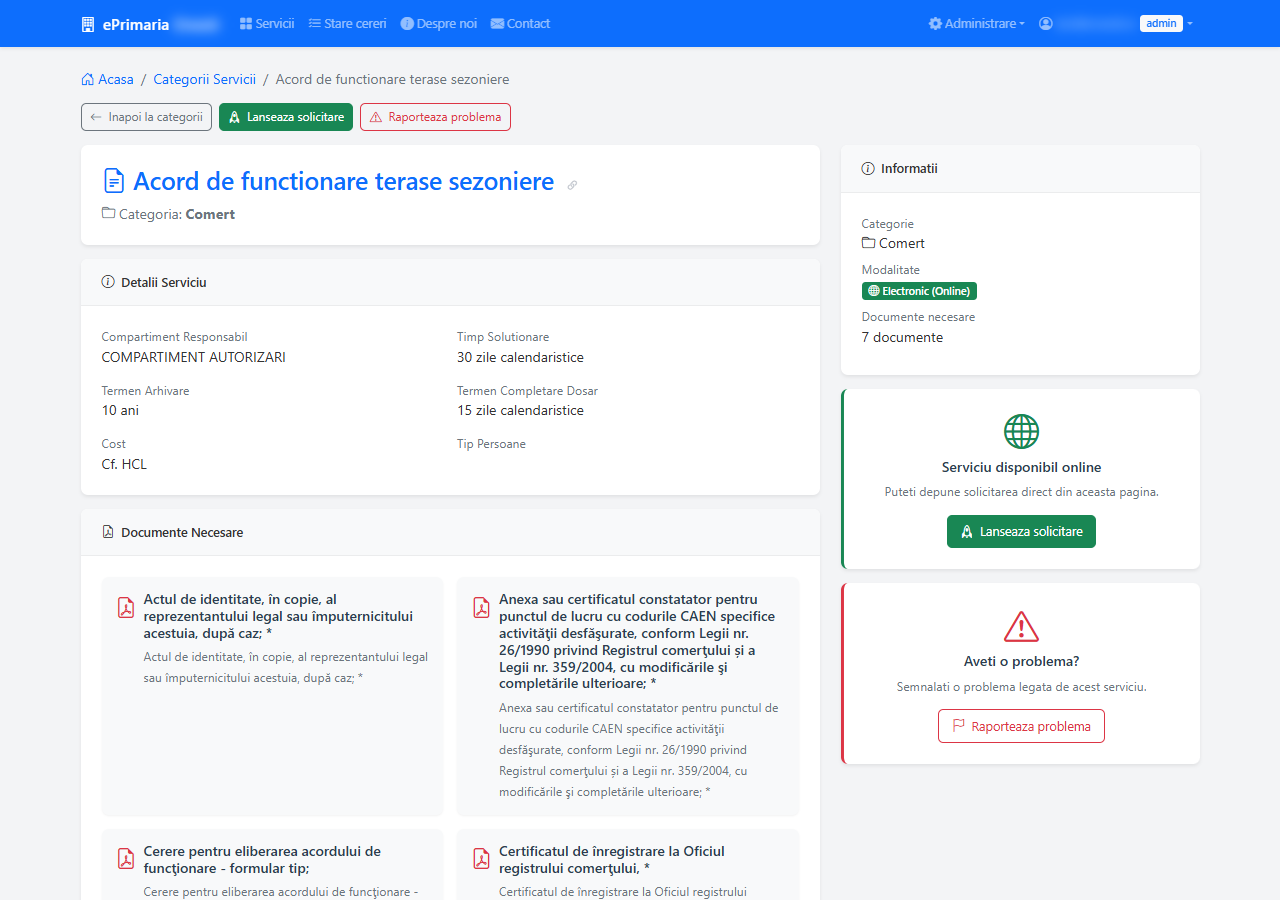
Task: Click the info icon in Detalii Serviciu header
Action: point(108,282)
